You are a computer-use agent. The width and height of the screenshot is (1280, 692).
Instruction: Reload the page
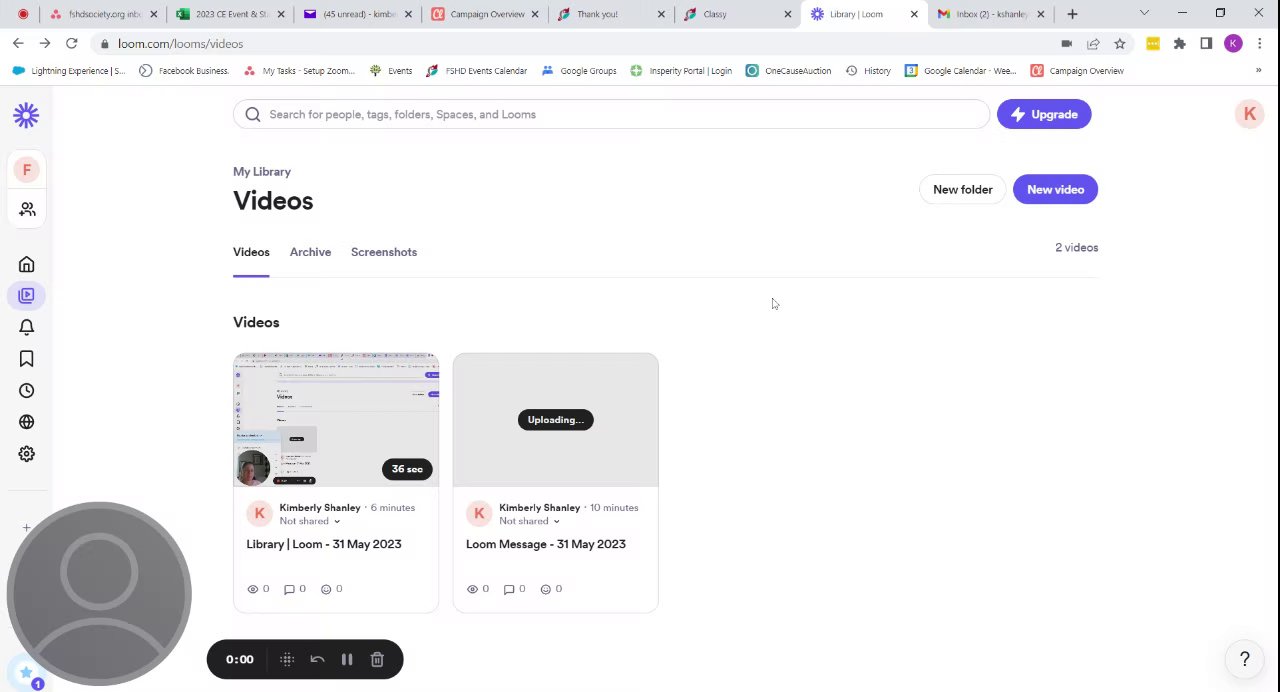point(72,44)
